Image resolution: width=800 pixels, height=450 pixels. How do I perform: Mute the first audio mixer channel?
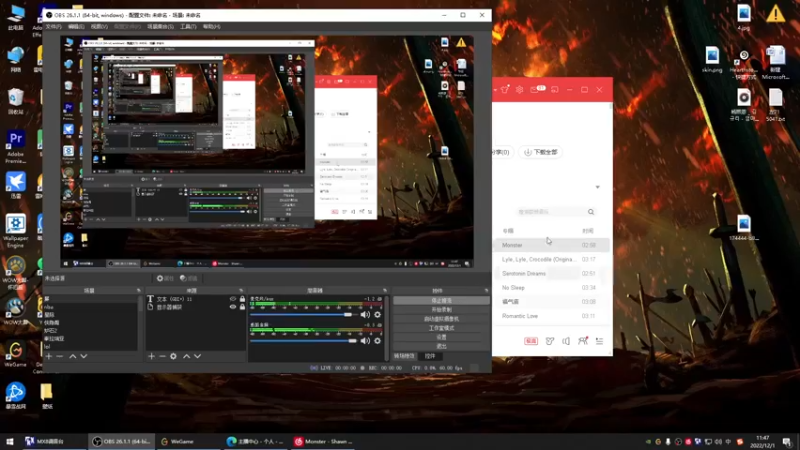click(x=365, y=315)
